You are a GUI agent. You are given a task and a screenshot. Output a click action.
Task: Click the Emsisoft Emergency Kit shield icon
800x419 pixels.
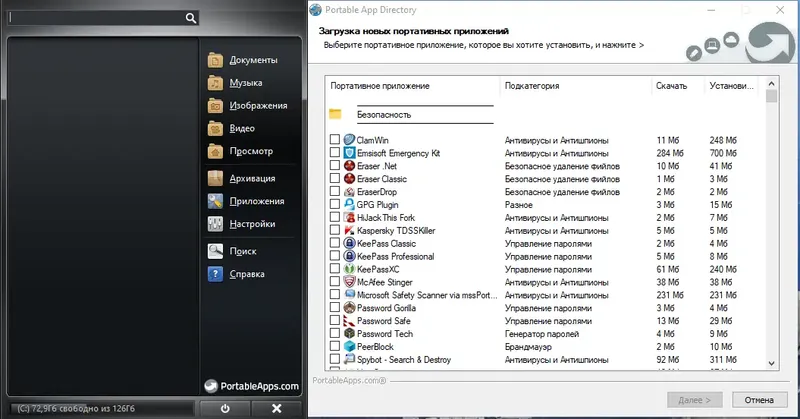[x=349, y=153]
